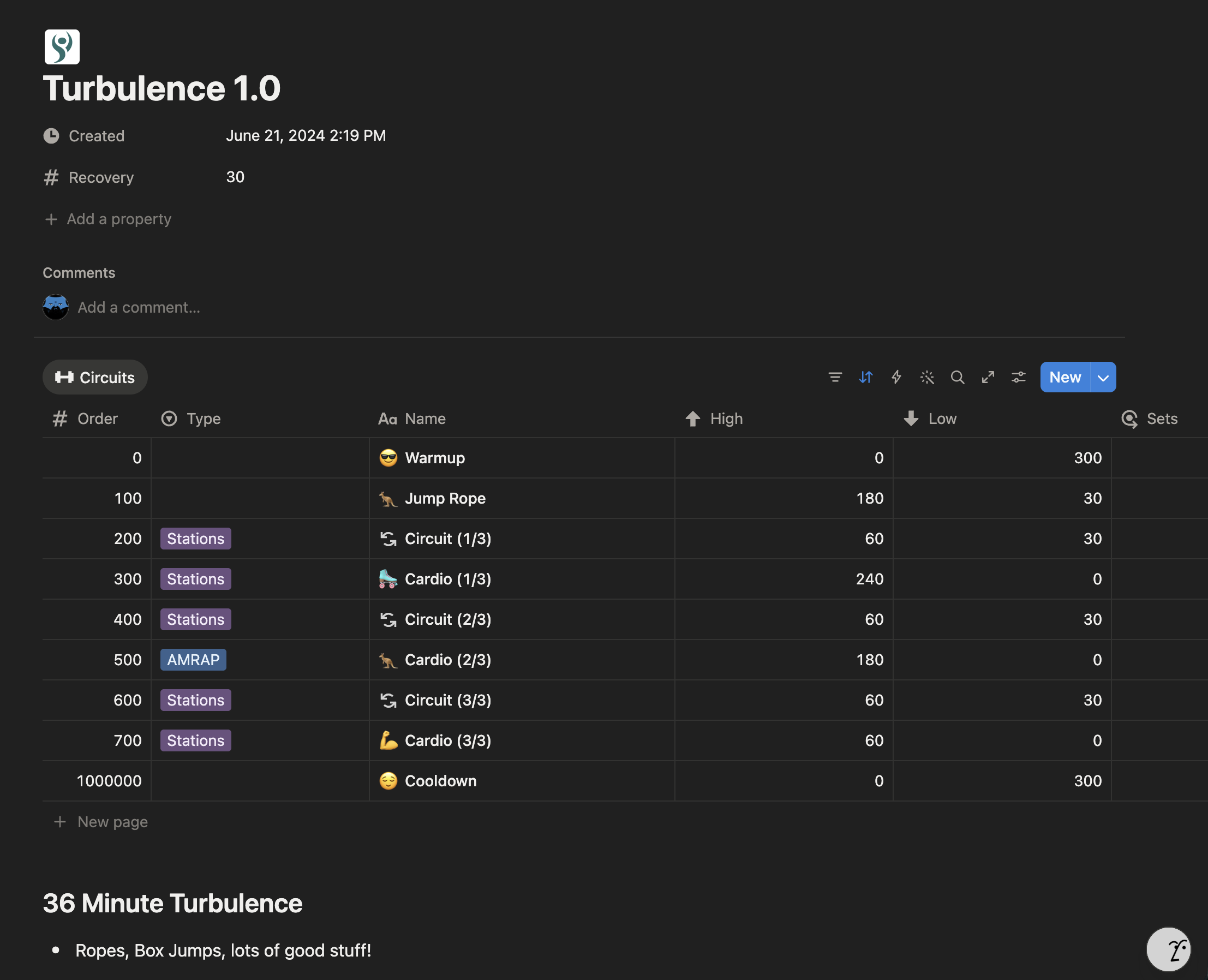Open database automations with the lightning icon
1208x980 pixels.
click(x=896, y=377)
